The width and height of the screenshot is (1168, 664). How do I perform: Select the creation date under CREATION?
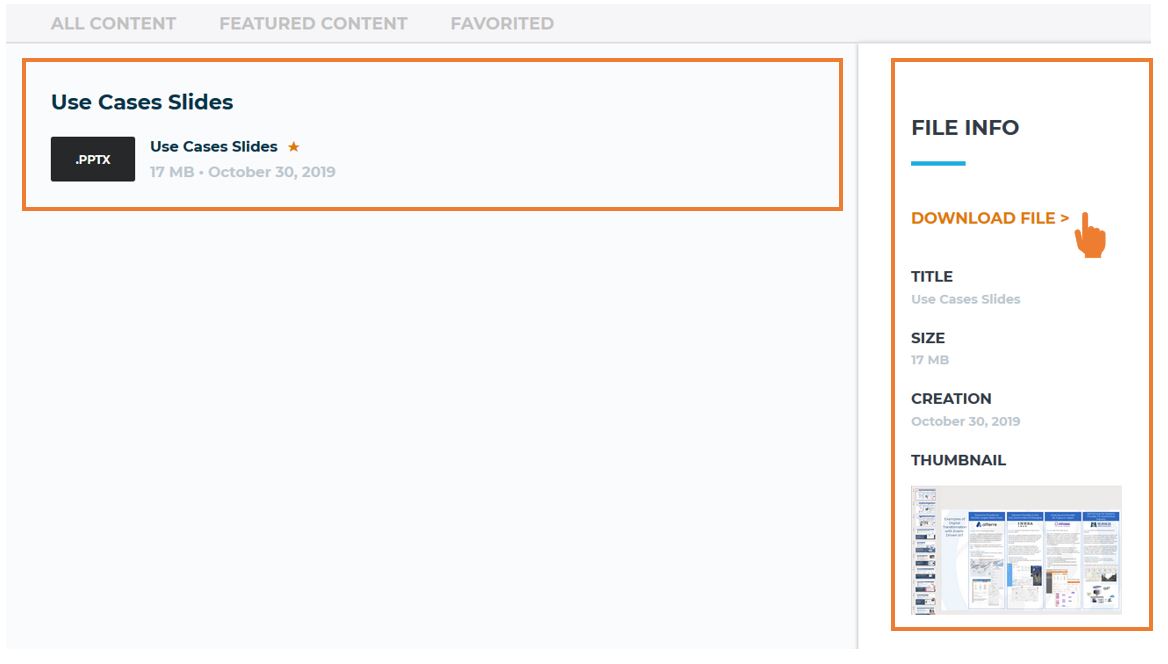click(x=966, y=421)
